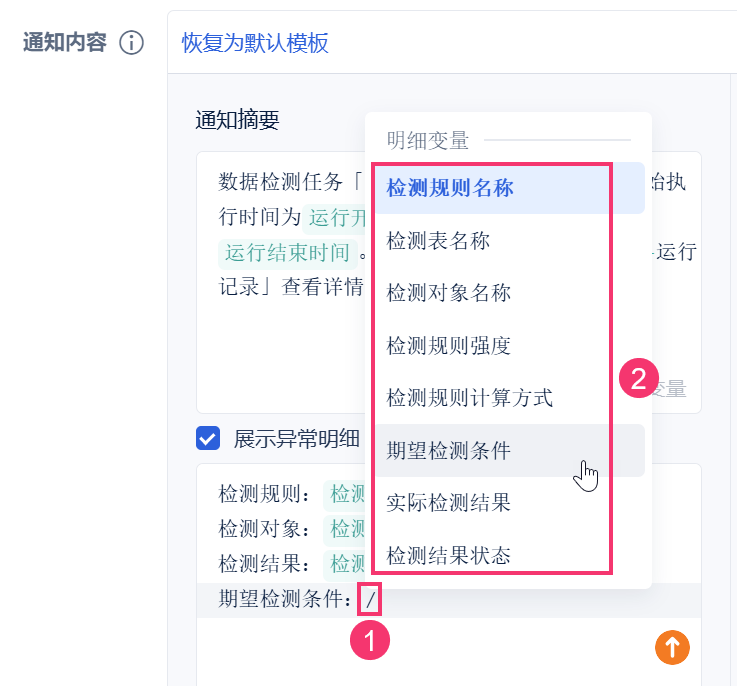This screenshot has width=737, height=686.
Task: Click the 明细变量 header in popup
Action: [x=428, y=141]
